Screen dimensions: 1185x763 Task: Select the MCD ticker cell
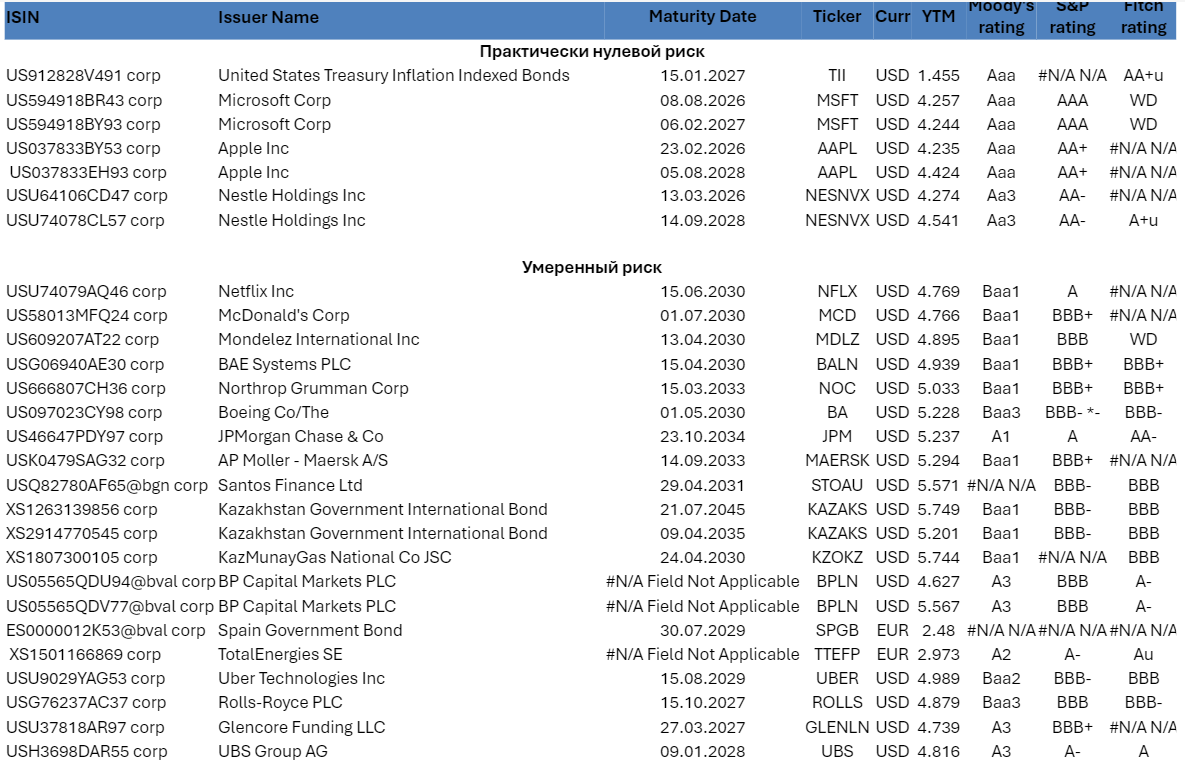click(837, 316)
